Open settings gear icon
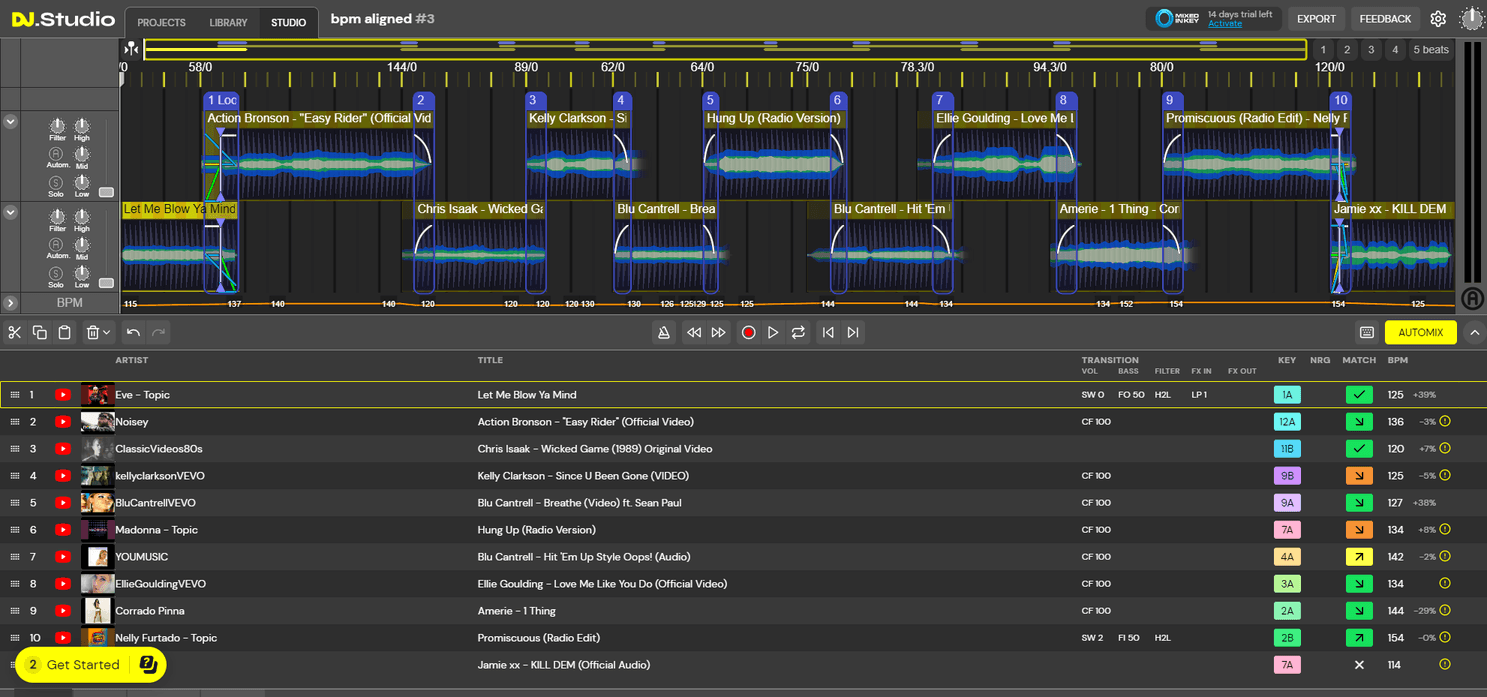The width and height of the screenshot is (1487, 697). click(1438, 19)
